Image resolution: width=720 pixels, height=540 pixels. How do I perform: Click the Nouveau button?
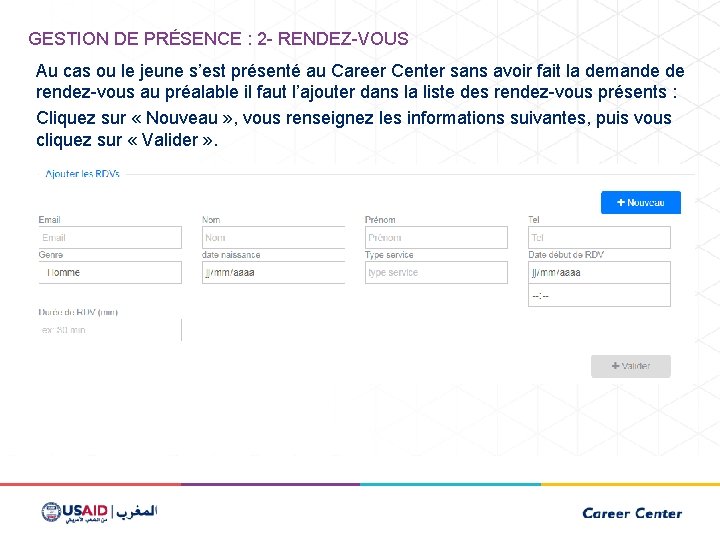[x=640, y=202]
